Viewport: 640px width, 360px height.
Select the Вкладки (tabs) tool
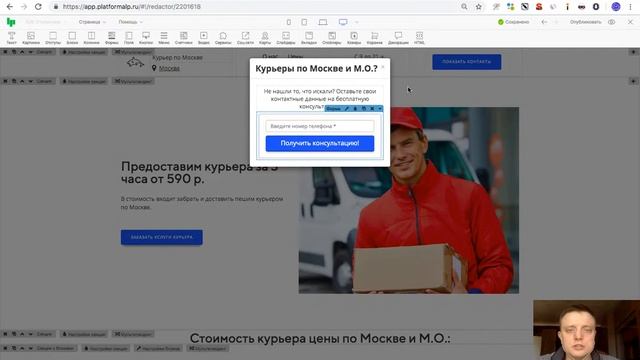(x=309, y=38)
